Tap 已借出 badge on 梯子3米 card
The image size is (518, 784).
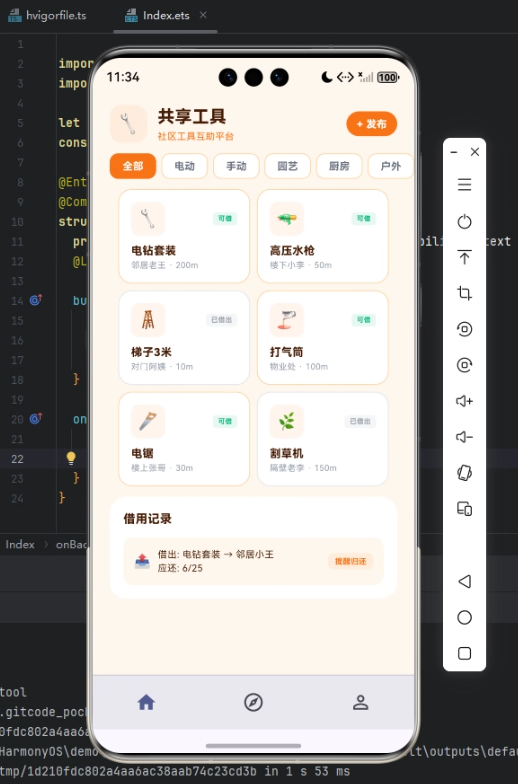tap(222, 320)
